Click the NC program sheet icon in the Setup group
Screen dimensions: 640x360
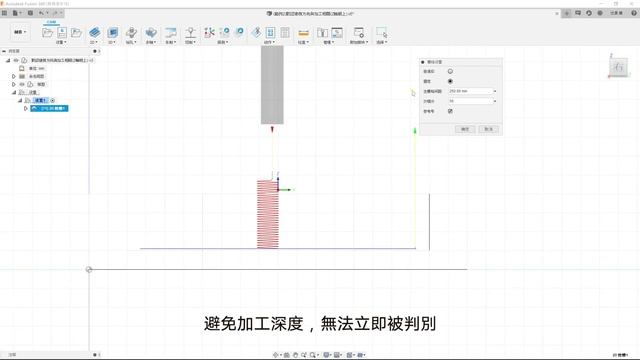[x=62, y=32]
